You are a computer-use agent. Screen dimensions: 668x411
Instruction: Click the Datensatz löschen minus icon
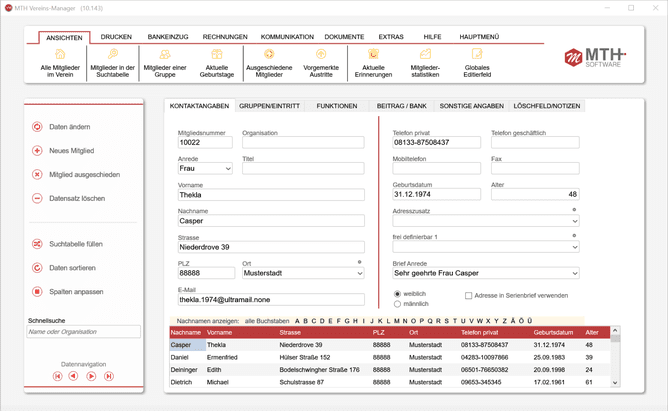pos(37,198)
